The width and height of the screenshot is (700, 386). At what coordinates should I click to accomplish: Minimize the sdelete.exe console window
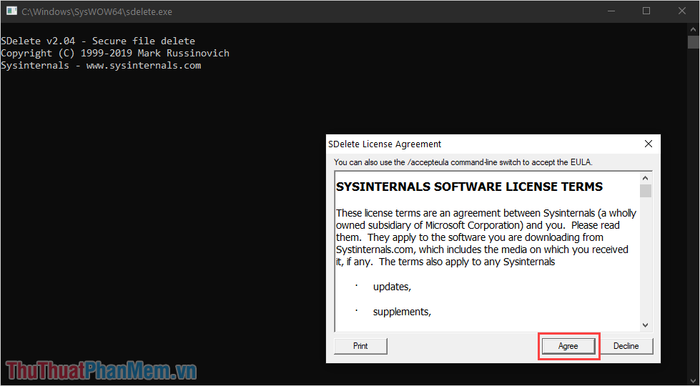pos(611,11)
